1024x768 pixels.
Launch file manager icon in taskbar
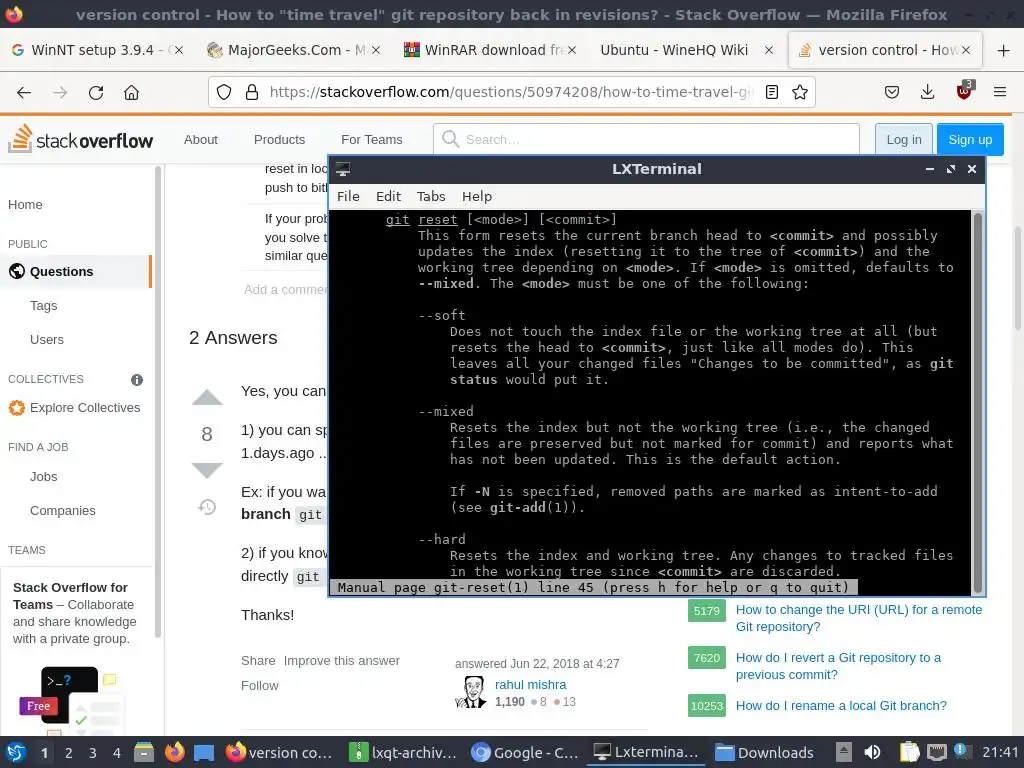click(144, 752)
